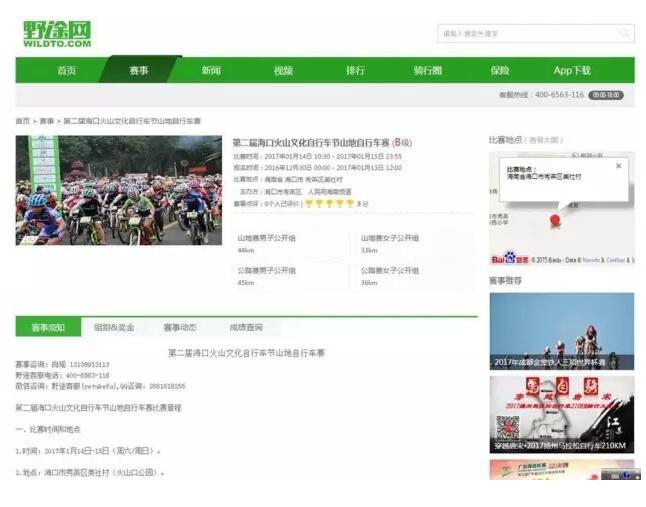This screenshot has width=646, height=507.
Task: Click the third trophy rating icon
Action: click(329, 203)
